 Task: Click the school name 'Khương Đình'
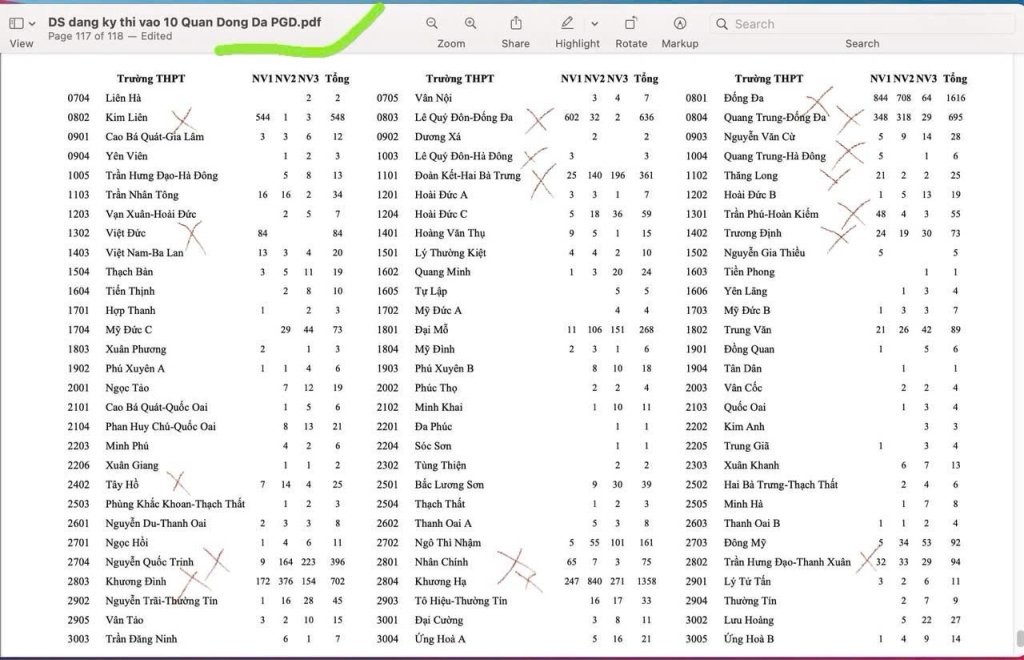point(136,581)
